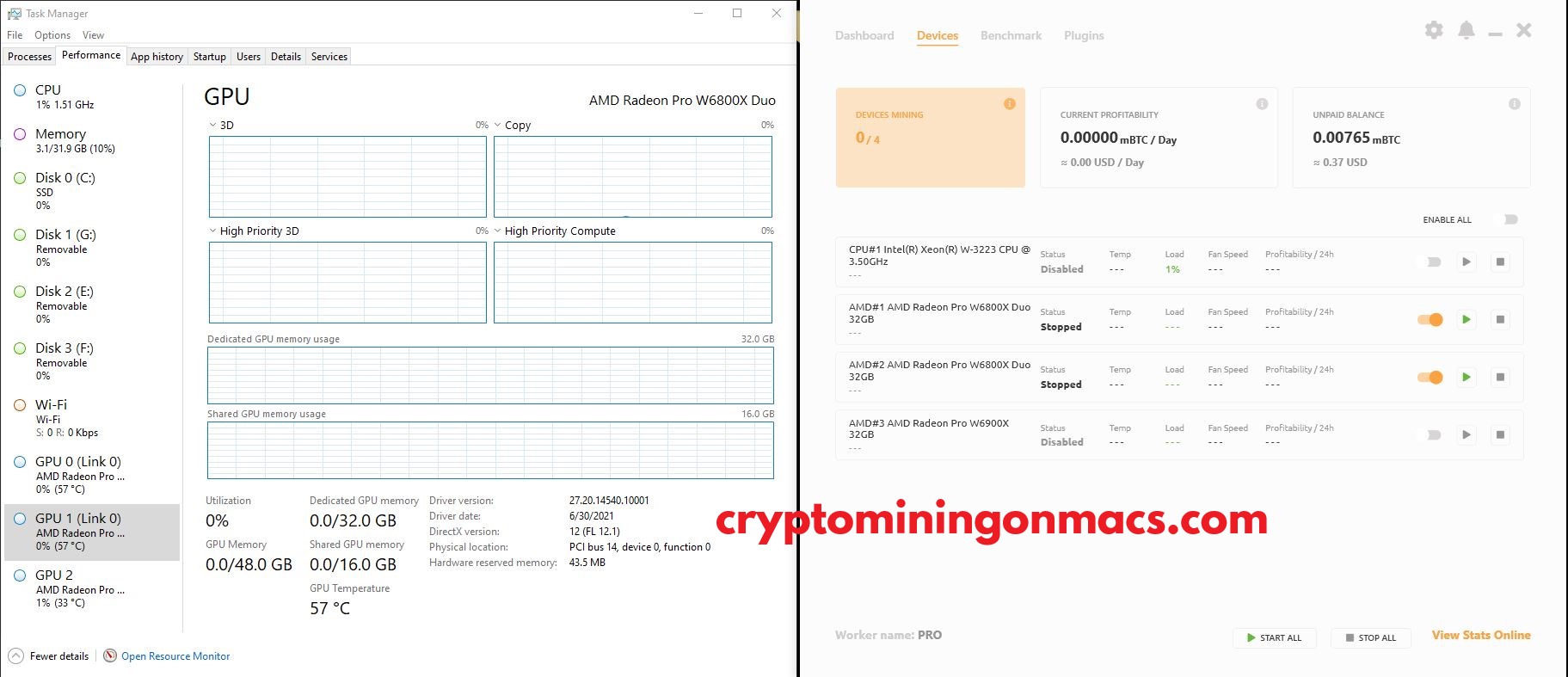Open View Stats Online link
This screenshot has width=1568, height=677.
(1481, 635)
